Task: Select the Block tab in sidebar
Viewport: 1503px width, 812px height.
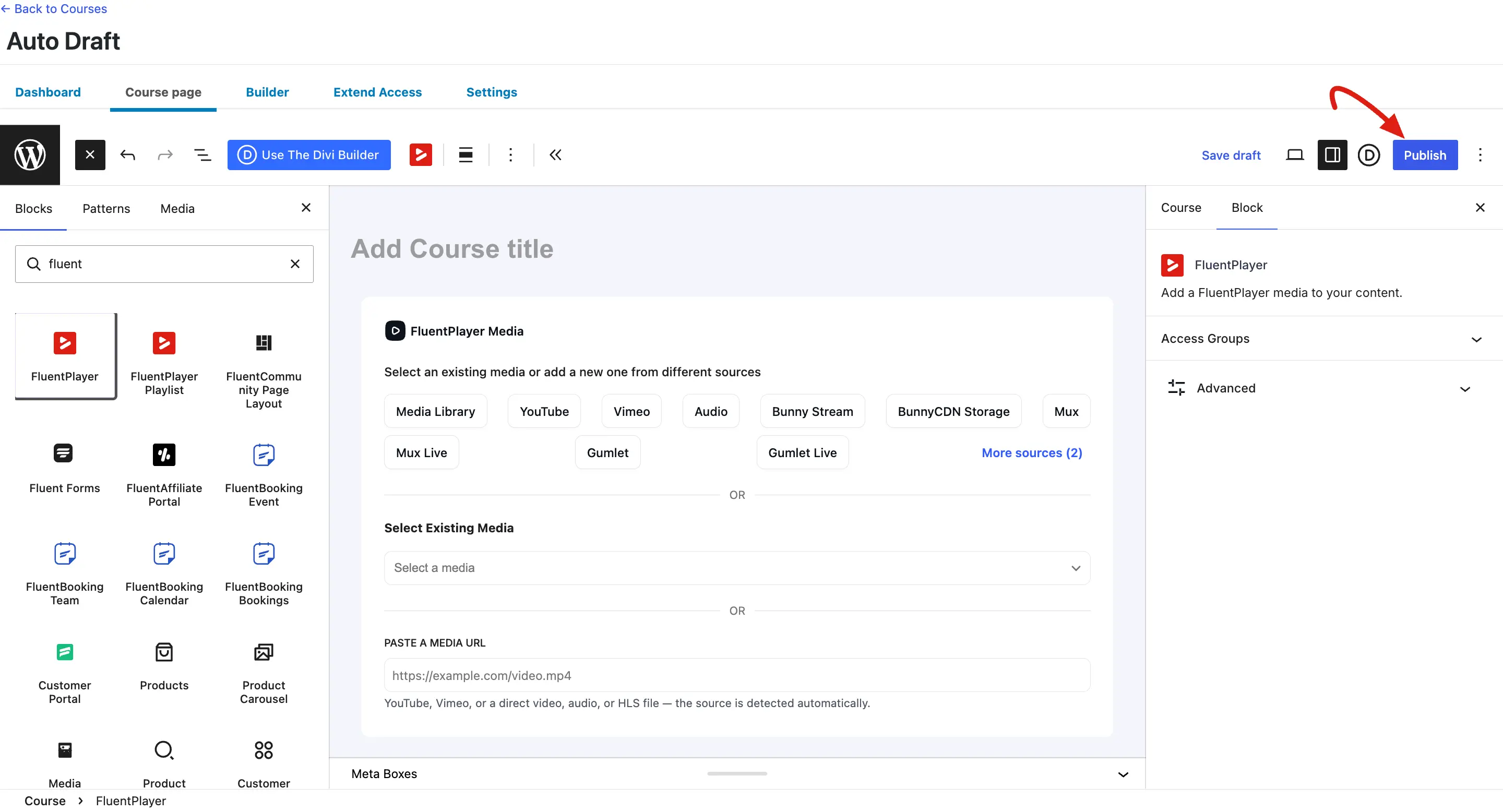Action: 1247,208
